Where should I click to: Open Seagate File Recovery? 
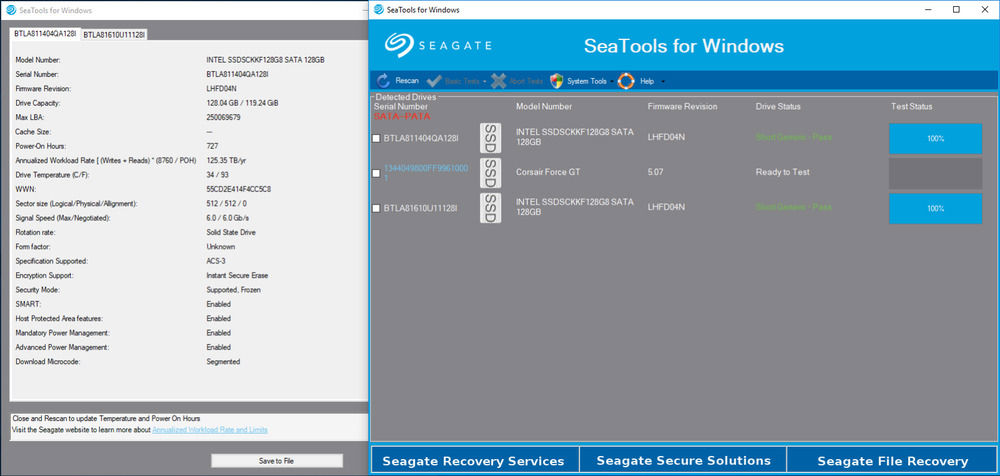(893, 461)
